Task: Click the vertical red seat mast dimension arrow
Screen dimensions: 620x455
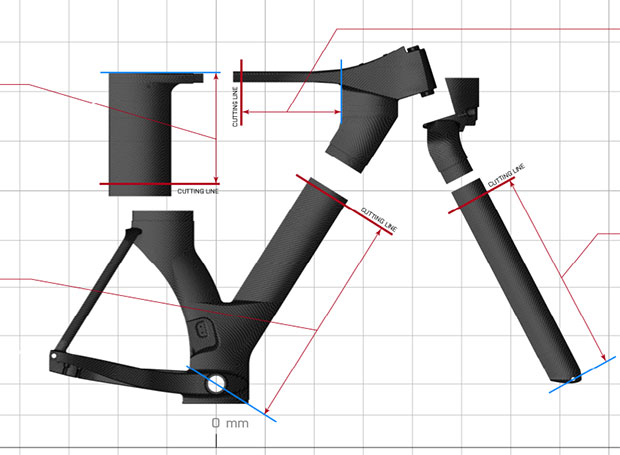Action: (x=216, y=128)
